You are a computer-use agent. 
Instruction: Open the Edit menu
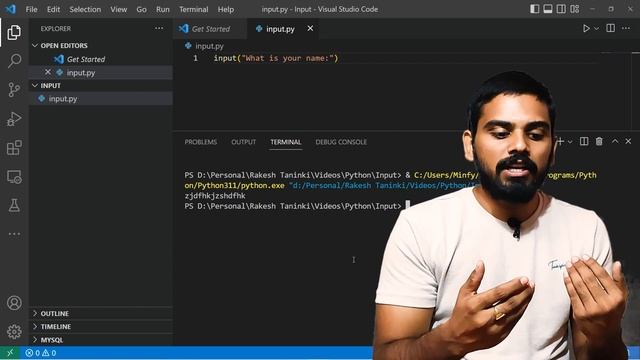[x=53, y=9]
